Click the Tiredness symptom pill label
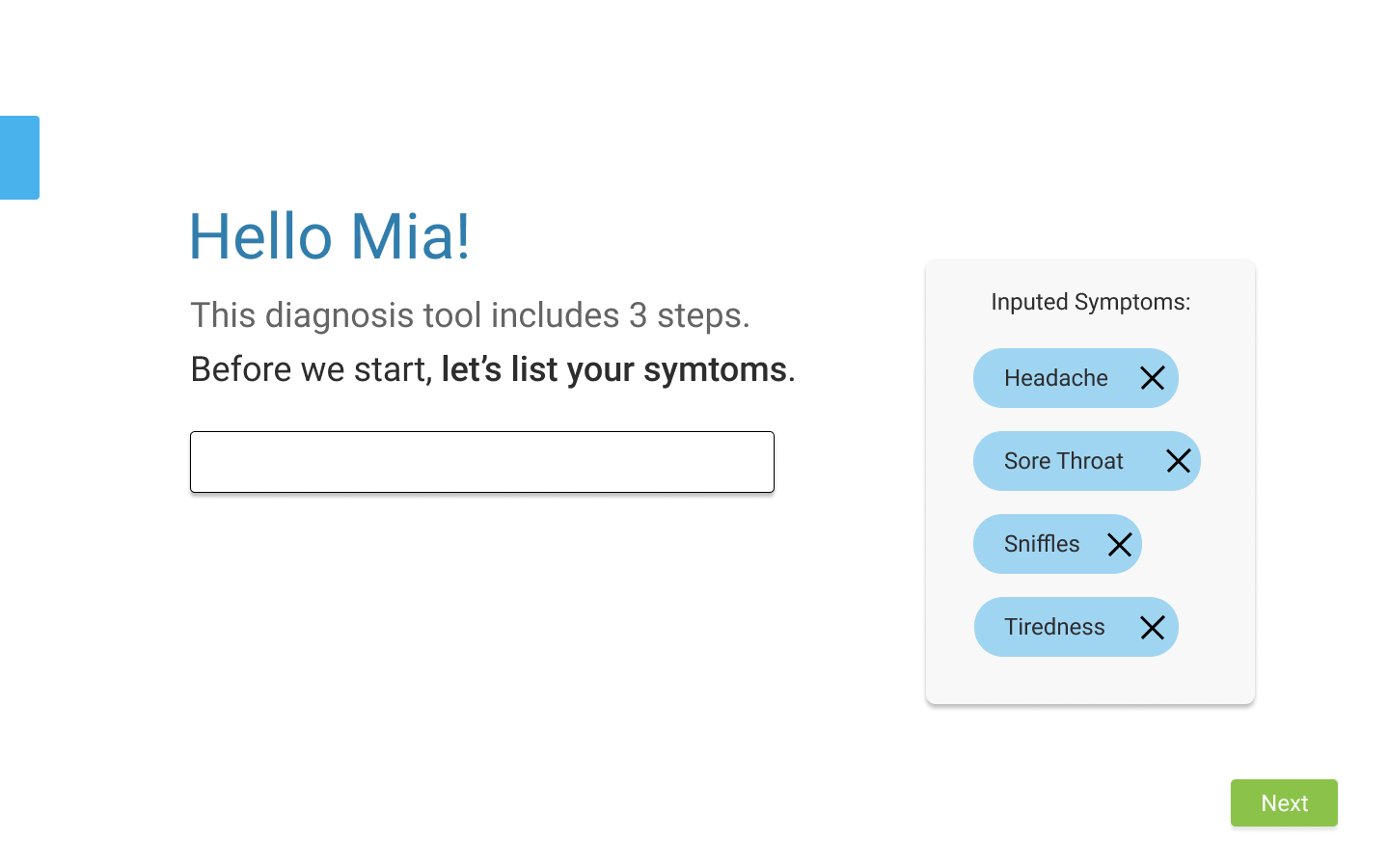 point(1053,627)
